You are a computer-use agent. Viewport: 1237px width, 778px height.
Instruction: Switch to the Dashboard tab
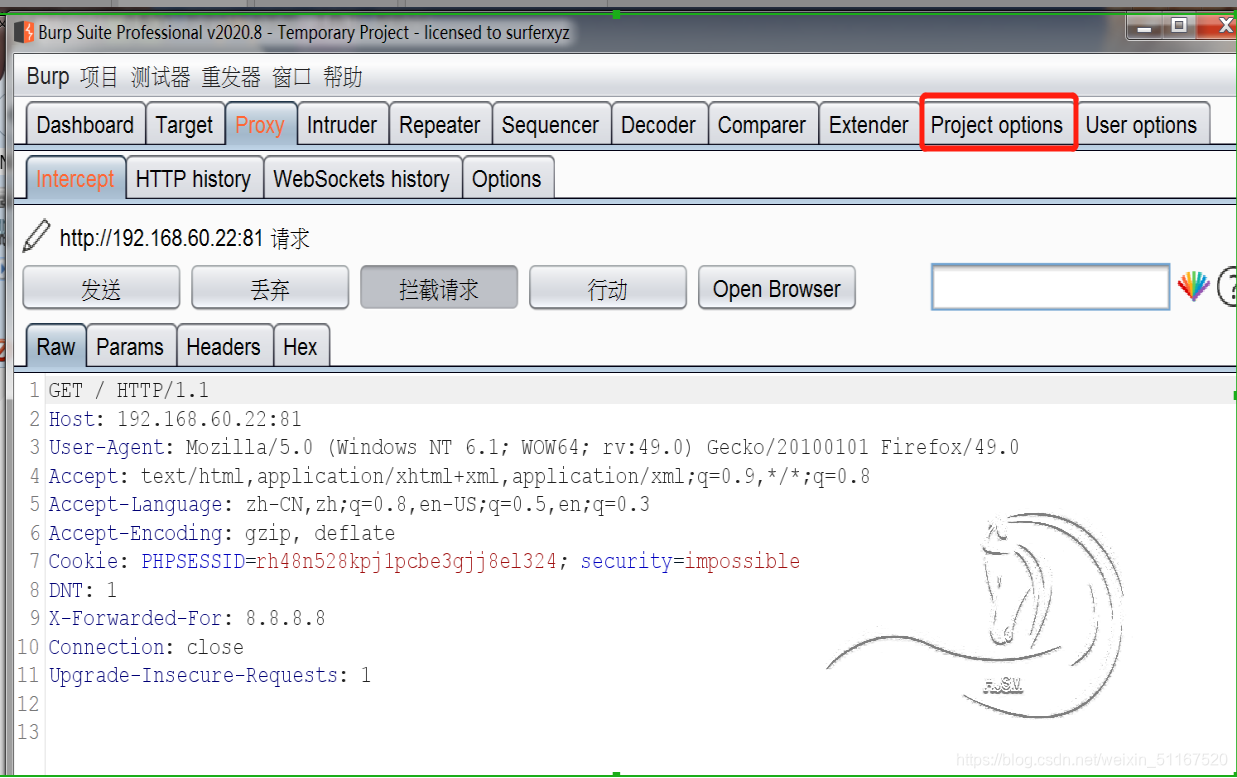[x=85, y=125]
